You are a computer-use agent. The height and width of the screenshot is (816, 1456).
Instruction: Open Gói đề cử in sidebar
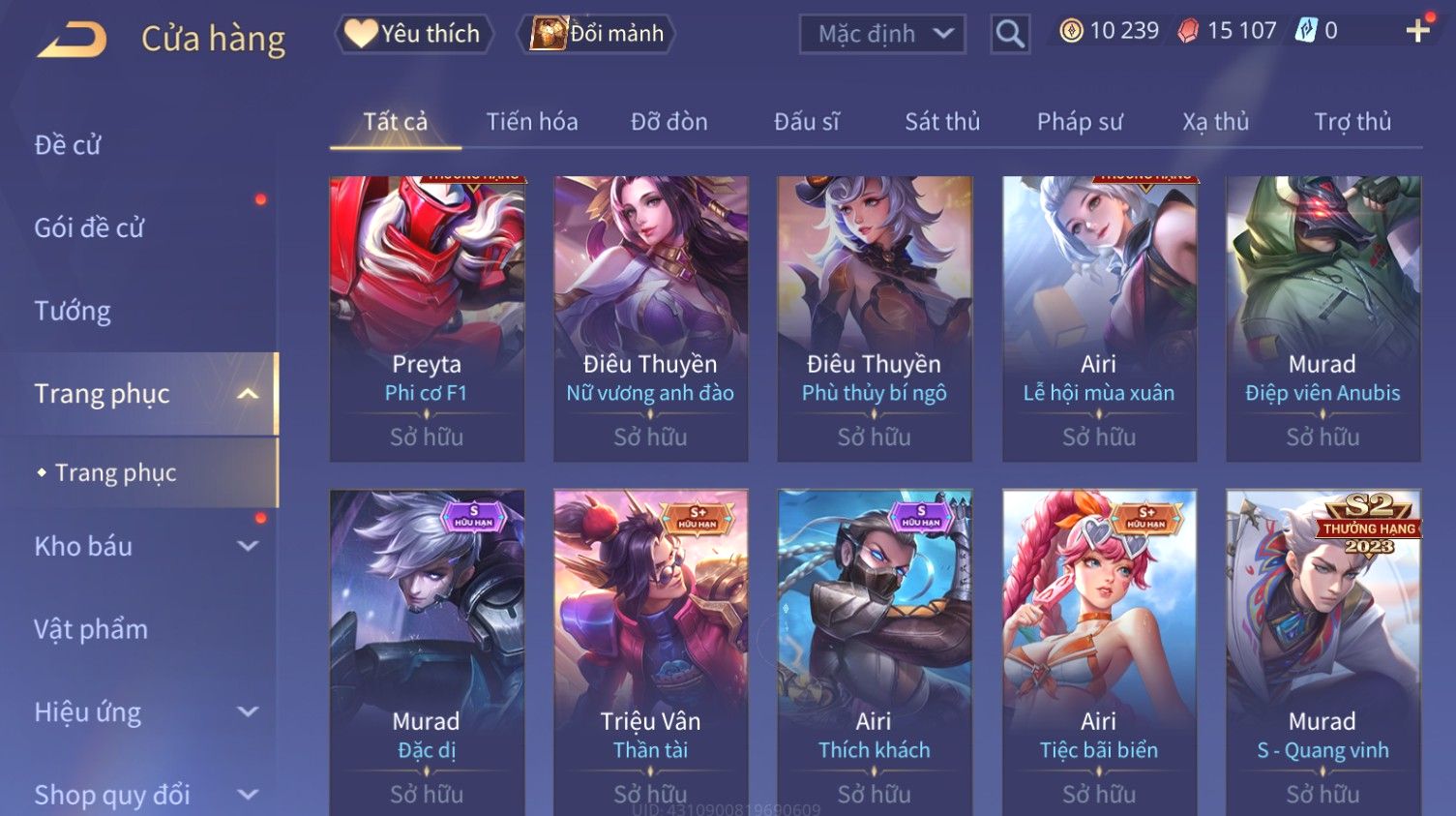[x=89, y=228]
